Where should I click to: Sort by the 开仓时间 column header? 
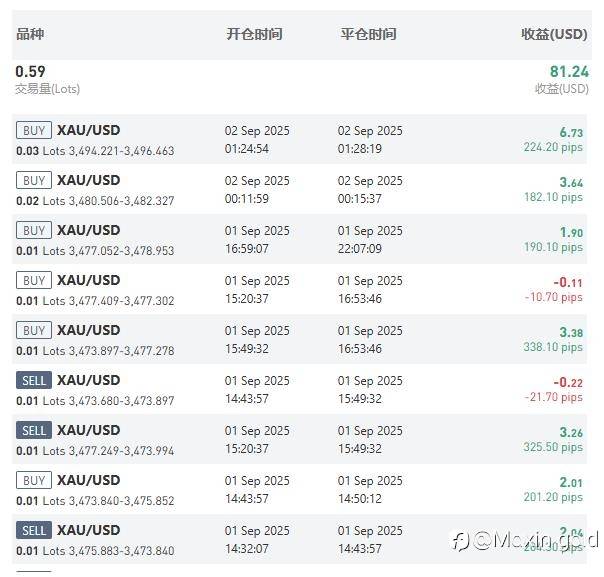(x=254, y=34)
